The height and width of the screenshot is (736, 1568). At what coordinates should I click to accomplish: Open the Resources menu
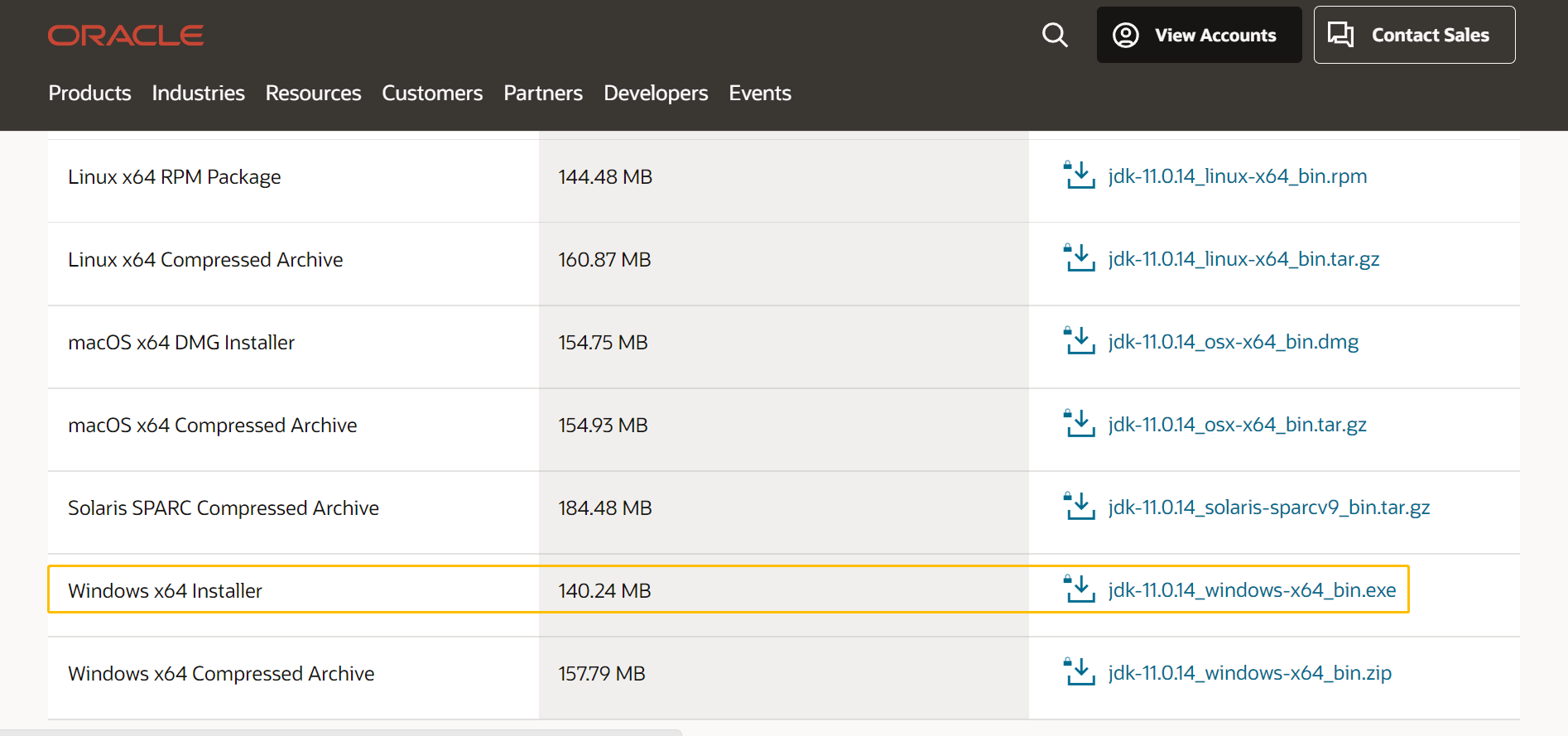point(313,93)
